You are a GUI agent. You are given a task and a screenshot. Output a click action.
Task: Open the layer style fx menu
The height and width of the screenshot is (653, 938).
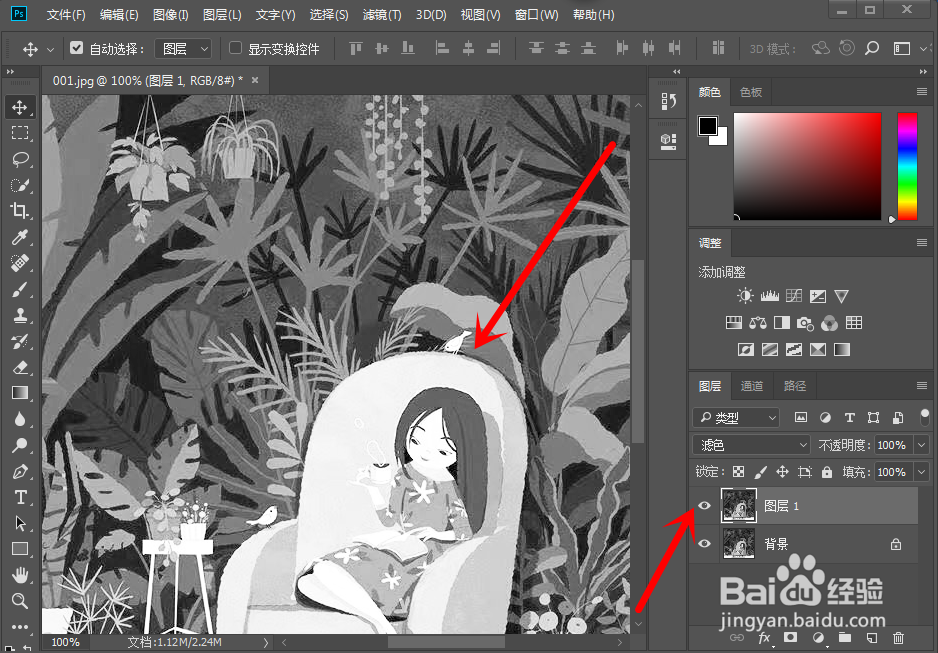pos(764,638)
